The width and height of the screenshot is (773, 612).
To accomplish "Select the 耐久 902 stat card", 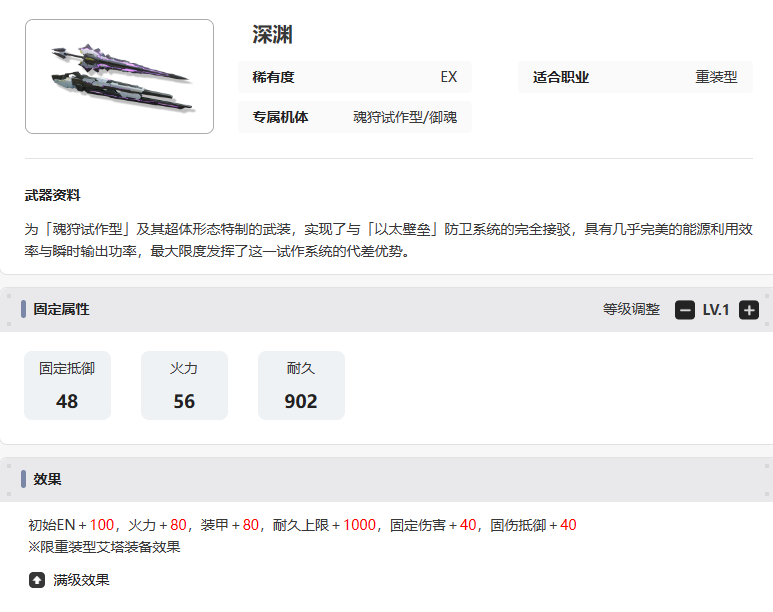I will (301, 385).
